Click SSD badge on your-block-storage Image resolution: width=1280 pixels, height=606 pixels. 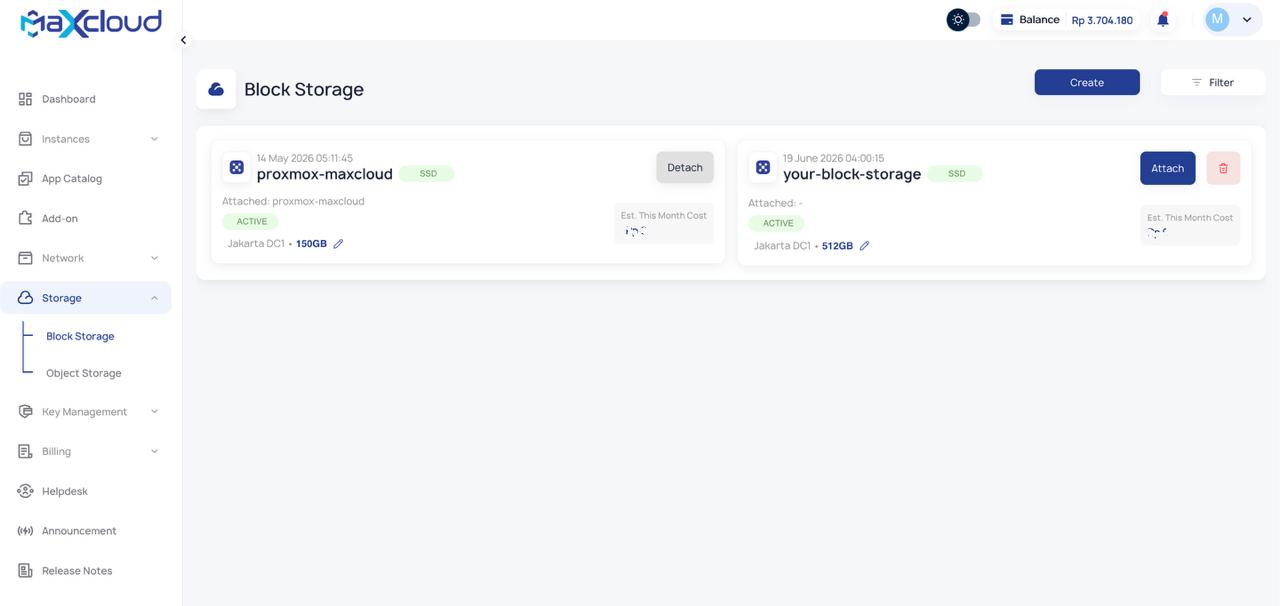pos(955,173)
